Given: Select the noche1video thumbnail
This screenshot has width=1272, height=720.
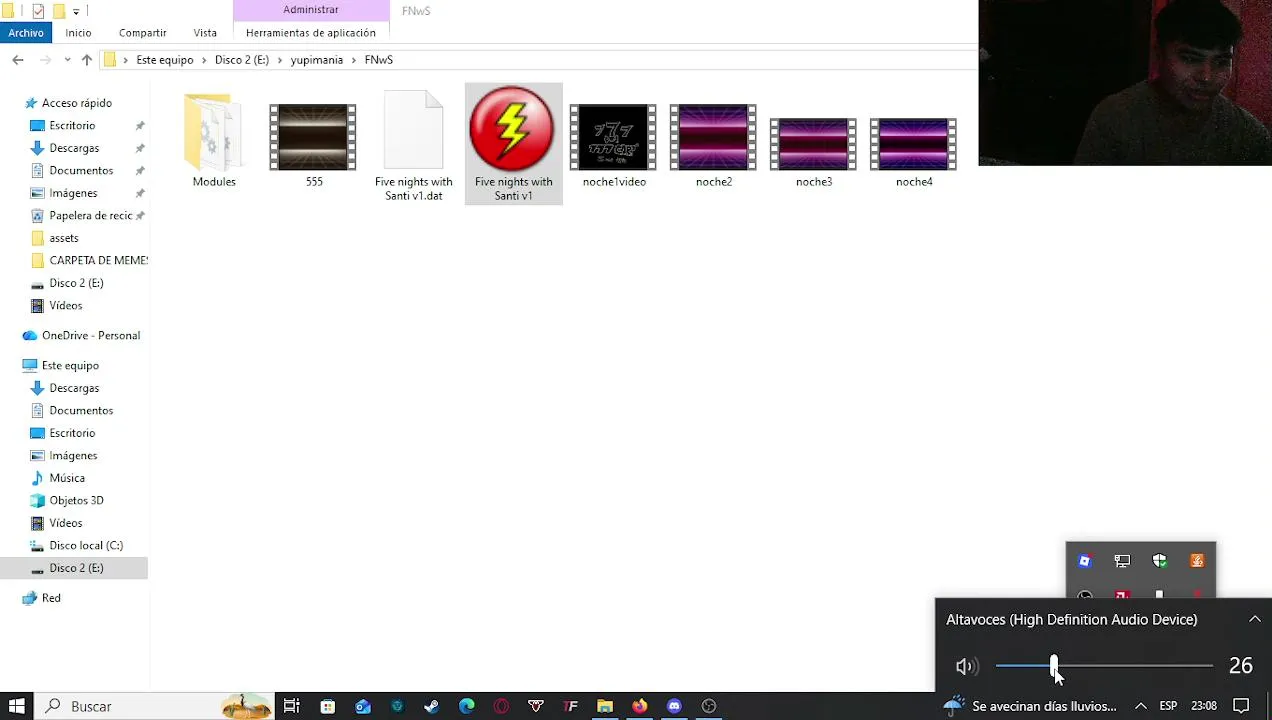Looking at the screenshot, I should click(x=613, y=138).
